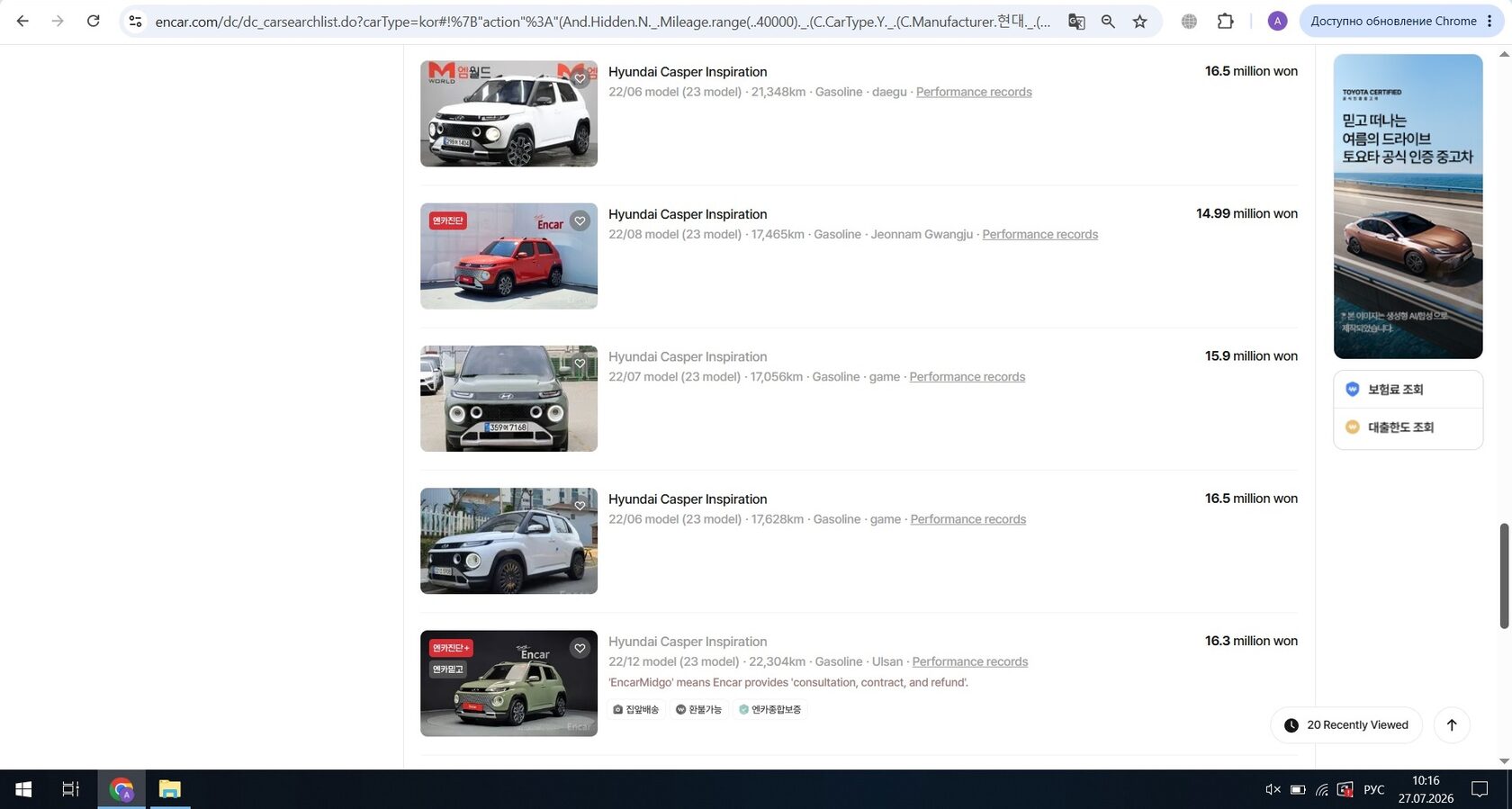This screenshot has width=1512, height=809.
Task: Select the 16.3 million won price
Action: click(x=1251, y=641)
